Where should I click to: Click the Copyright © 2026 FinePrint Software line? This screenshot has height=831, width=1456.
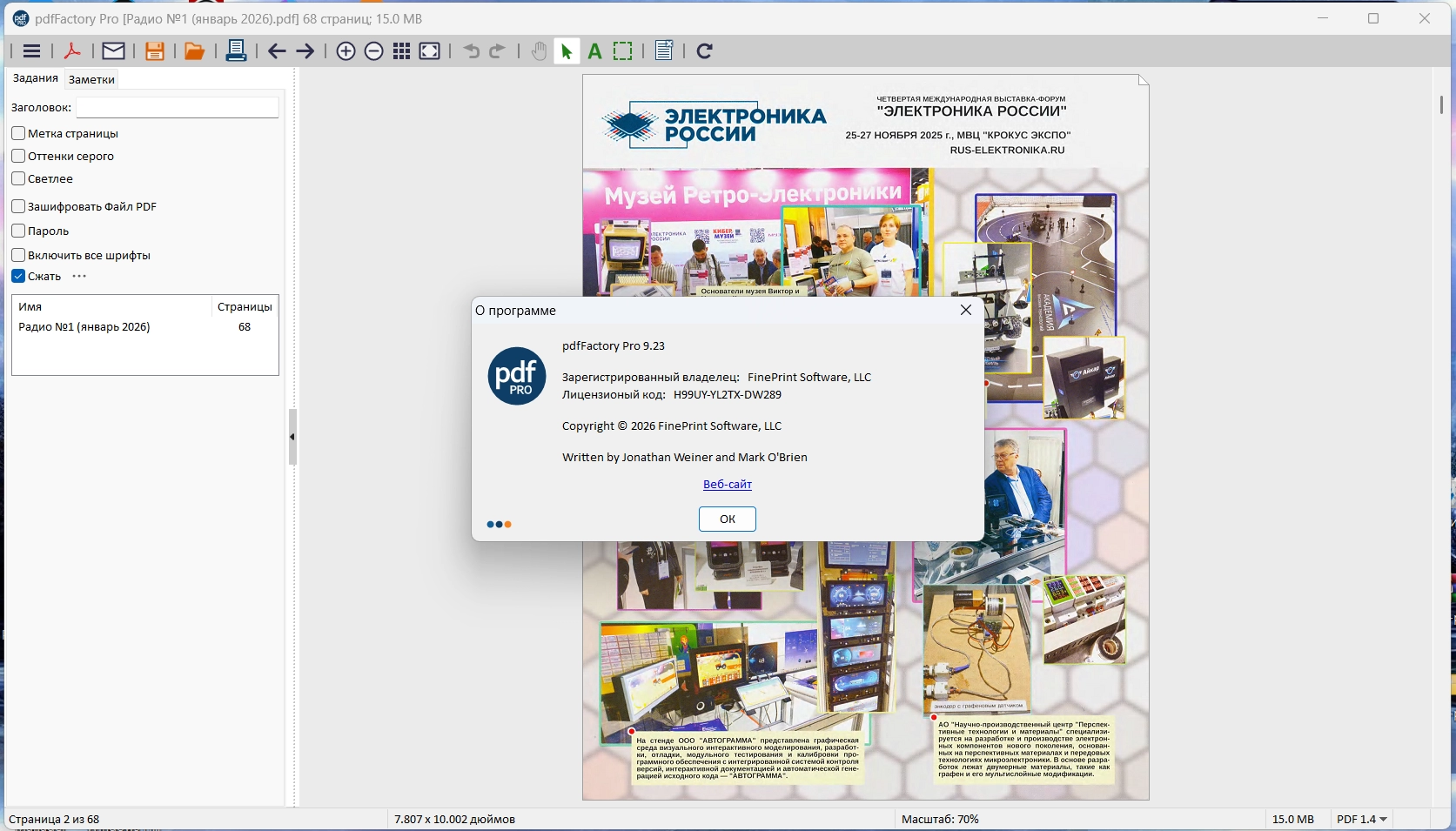tap(672, 426)
